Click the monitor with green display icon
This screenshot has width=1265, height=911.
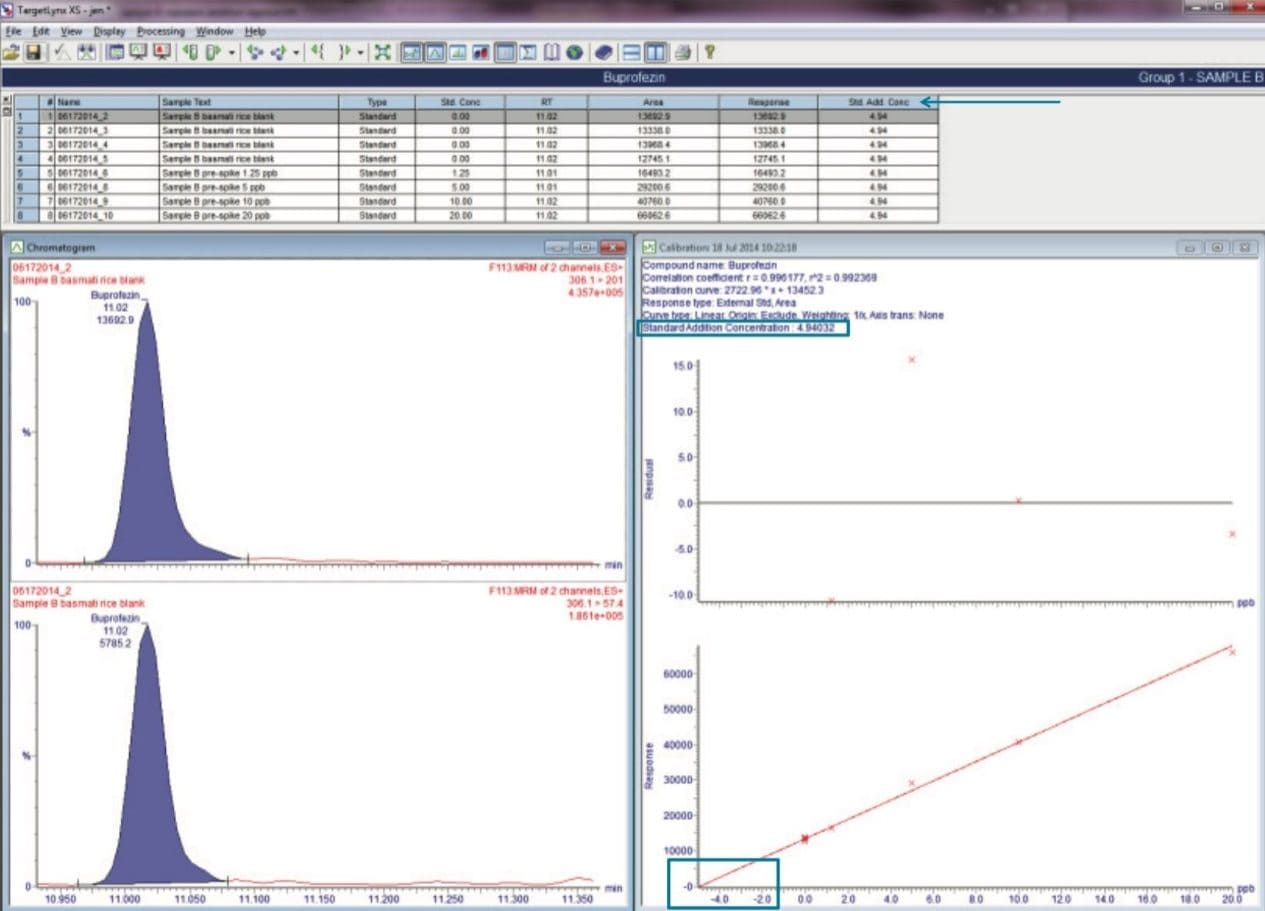point(137,52)
